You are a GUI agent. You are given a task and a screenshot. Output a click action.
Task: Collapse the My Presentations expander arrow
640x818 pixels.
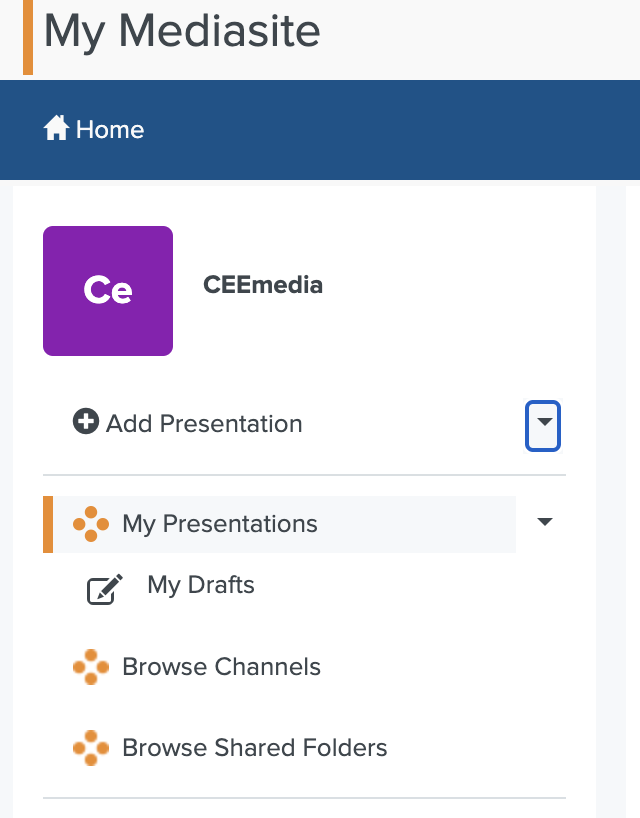point(545,522)
